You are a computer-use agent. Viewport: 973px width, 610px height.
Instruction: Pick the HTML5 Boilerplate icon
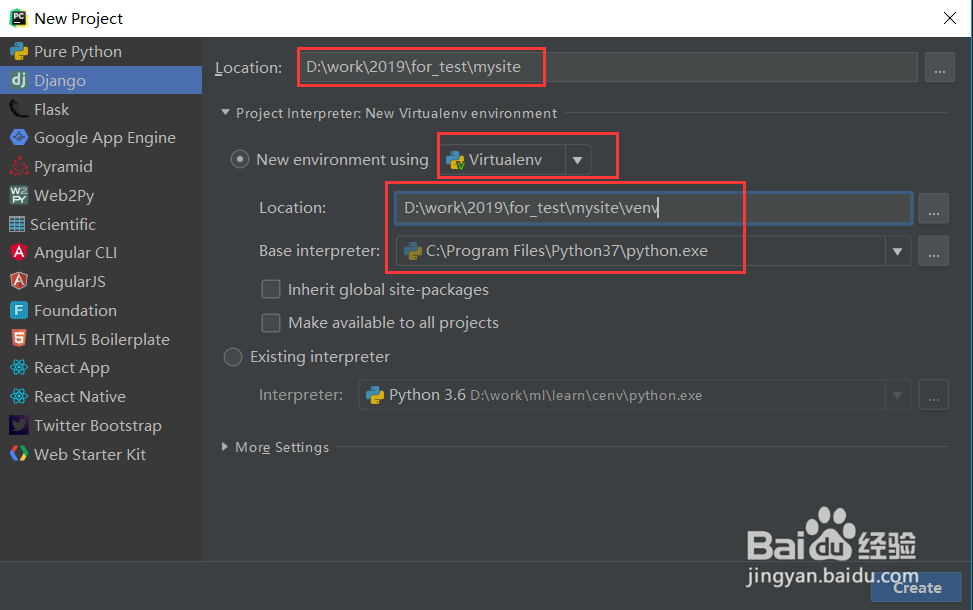[18, 340]
